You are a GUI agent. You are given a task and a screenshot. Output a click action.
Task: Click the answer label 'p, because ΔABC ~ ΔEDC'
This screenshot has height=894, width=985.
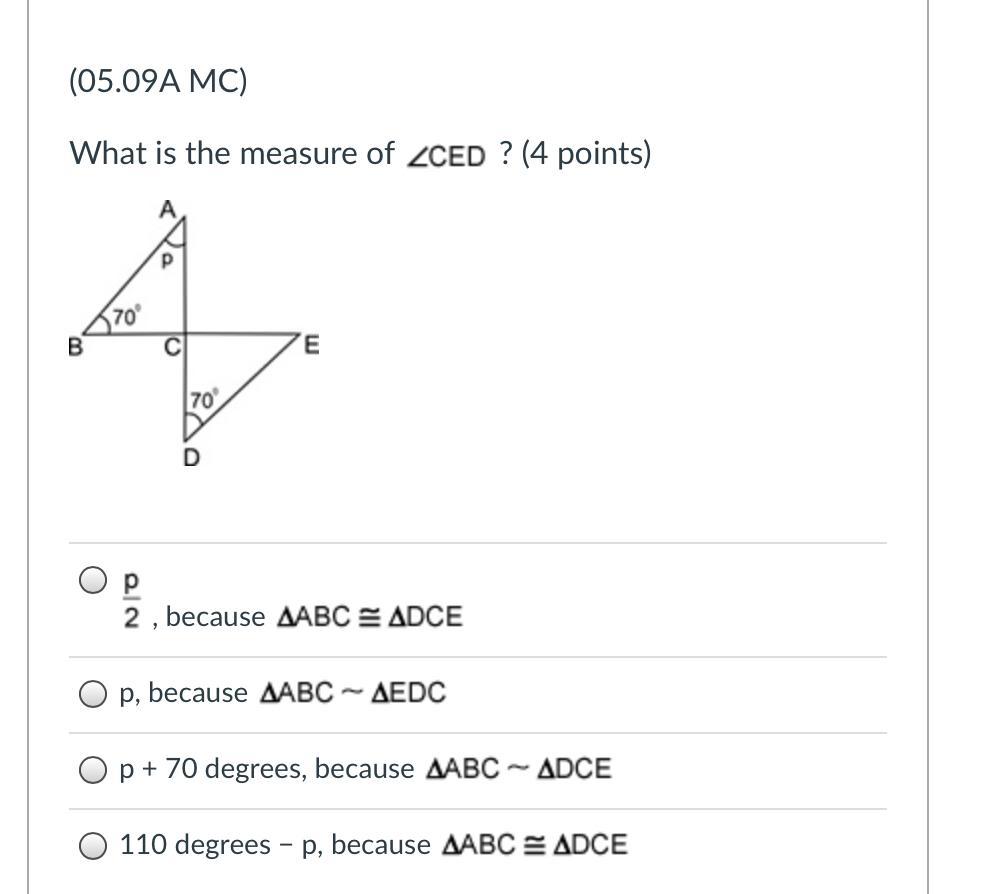click(283, 693)
